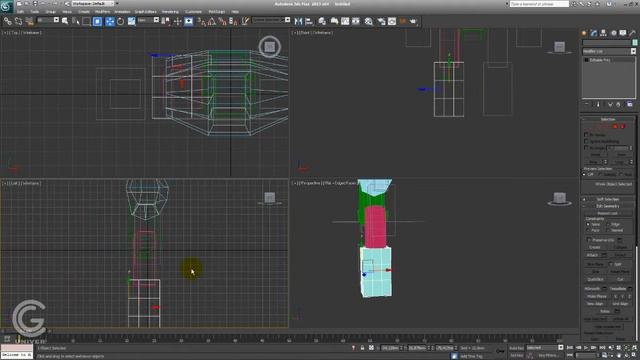This screenshot has width=640, height=360.
Task: Toggle the Angle Snap icon
Action: 212,21
